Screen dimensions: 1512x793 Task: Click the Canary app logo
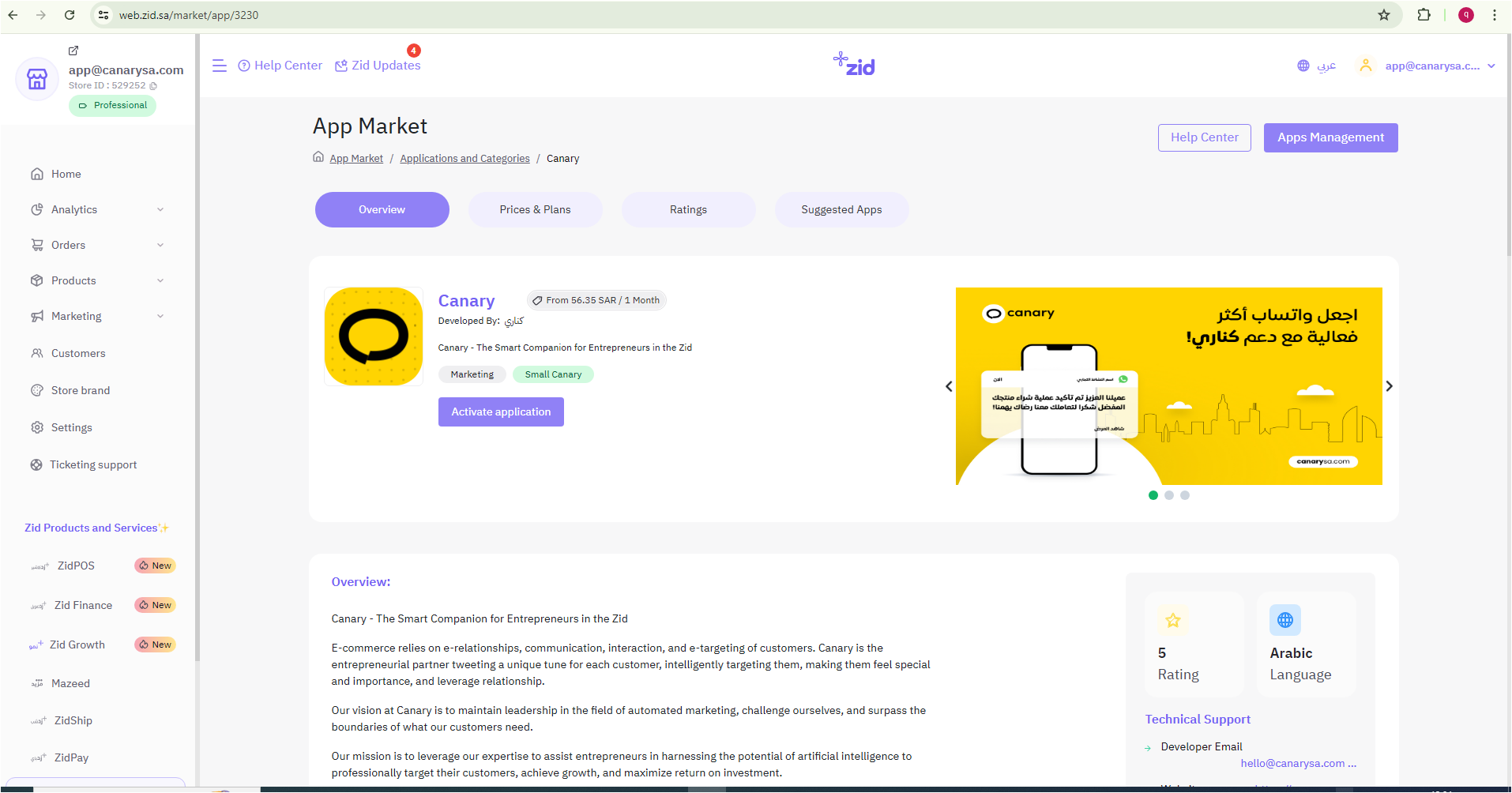pyautogui.click(x=374, y=336)
